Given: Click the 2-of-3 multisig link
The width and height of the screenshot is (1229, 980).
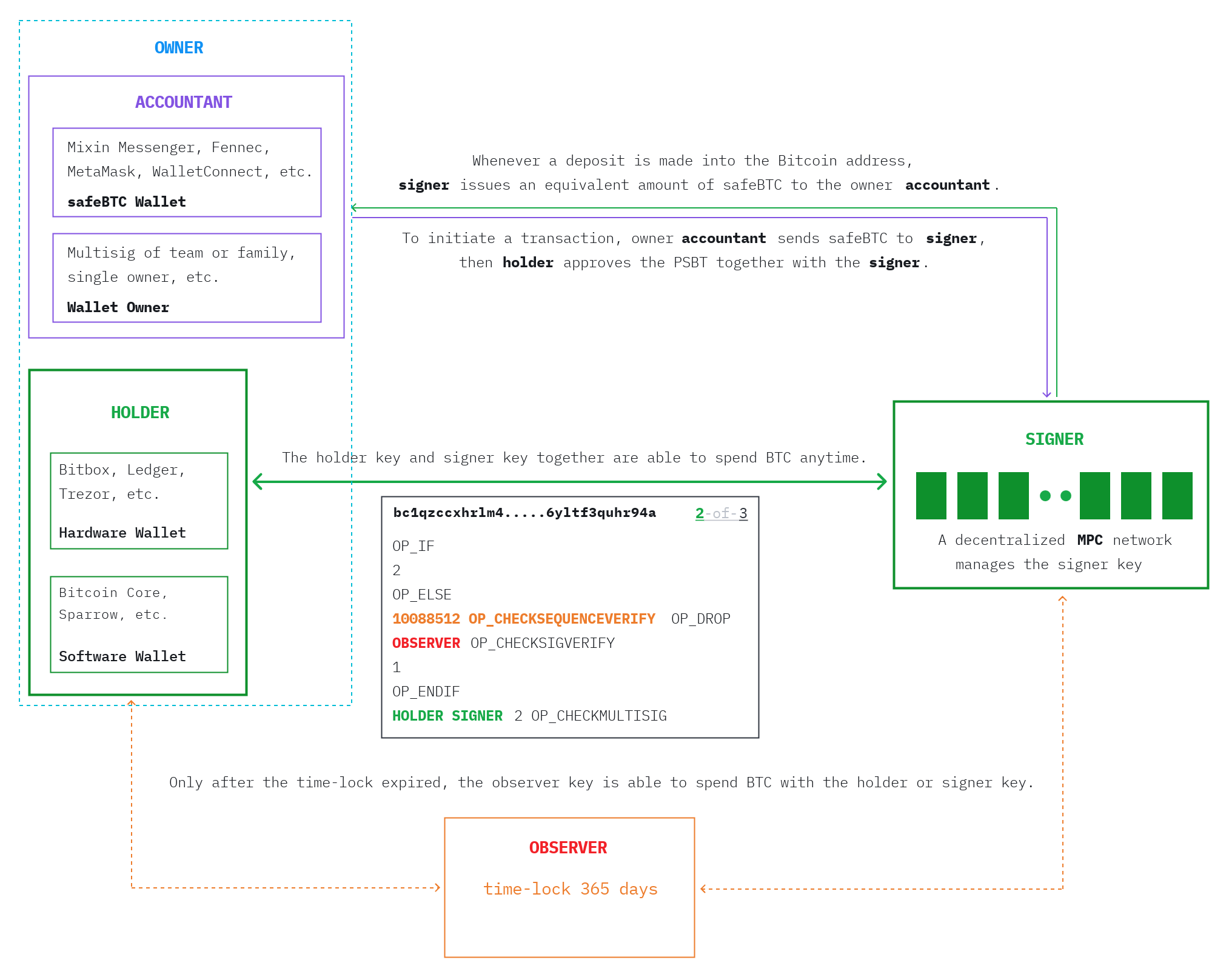Looking at the screenshot, I should click(721, 513).
